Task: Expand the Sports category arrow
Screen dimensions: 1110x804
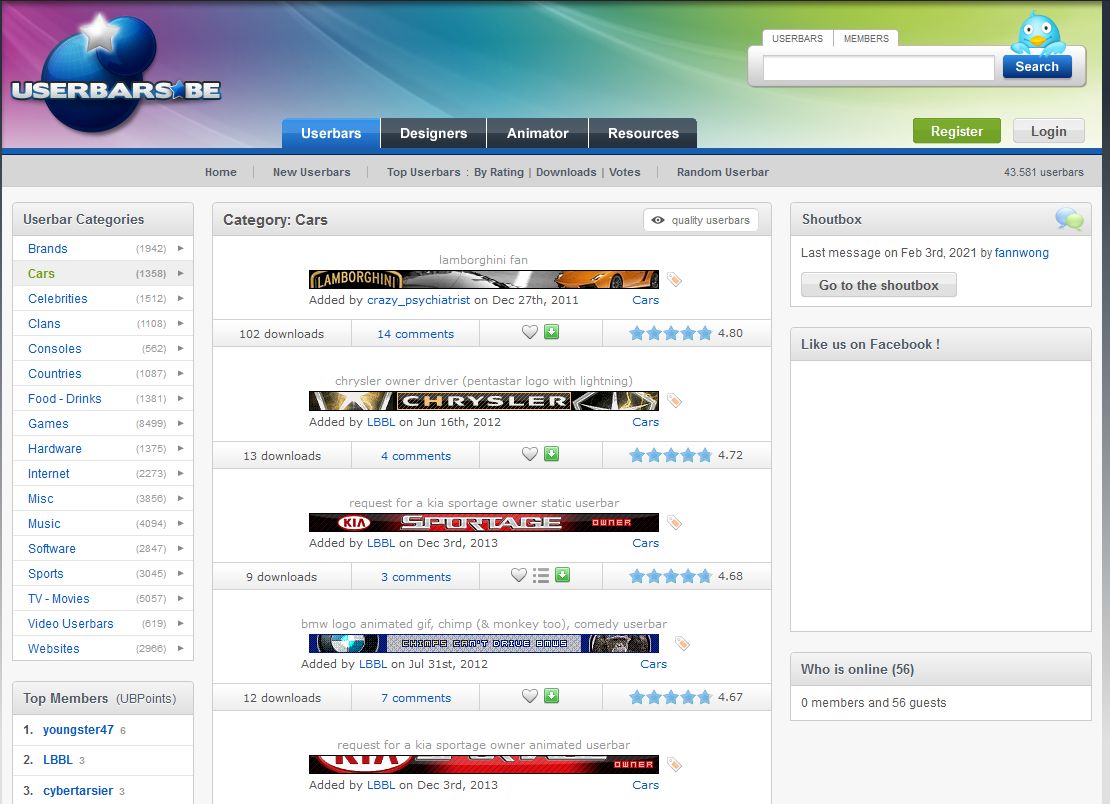Action: click(181, 573)
